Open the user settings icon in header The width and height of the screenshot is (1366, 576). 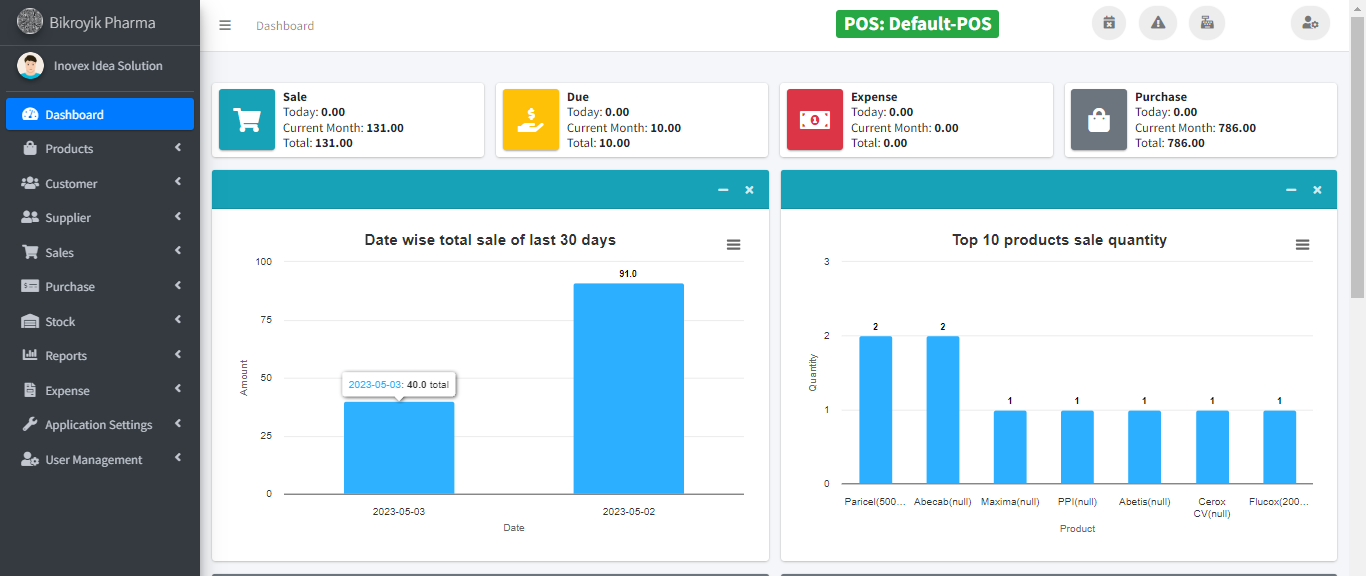[x=1310, y=23]
